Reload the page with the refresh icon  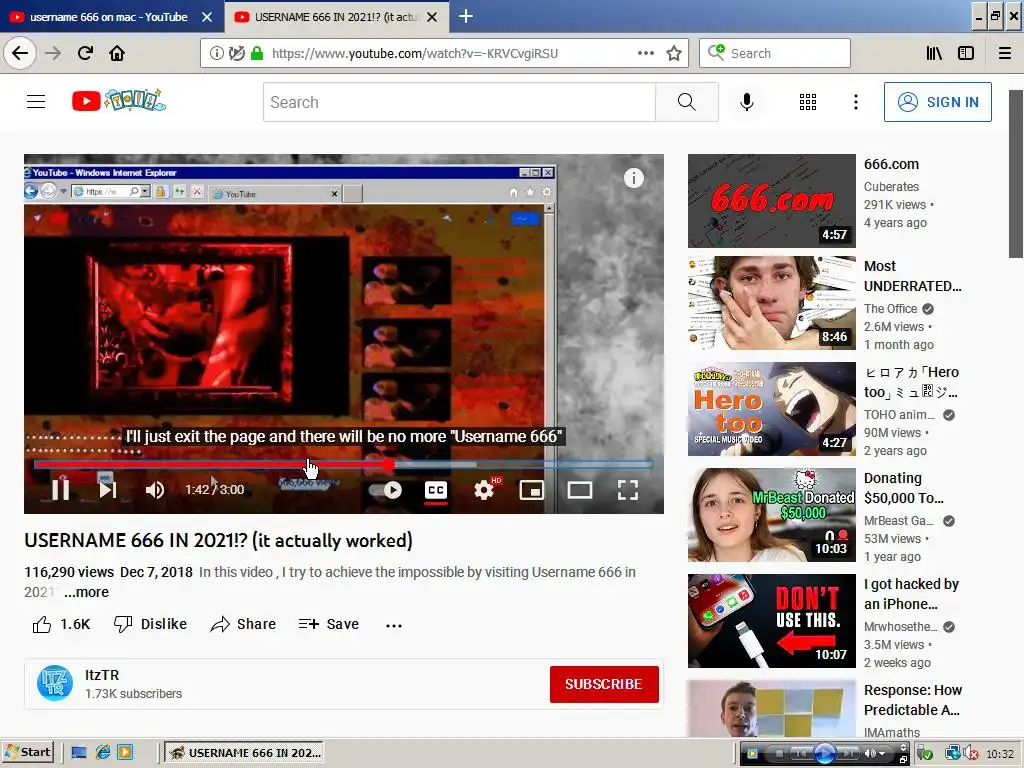(86, 53)
